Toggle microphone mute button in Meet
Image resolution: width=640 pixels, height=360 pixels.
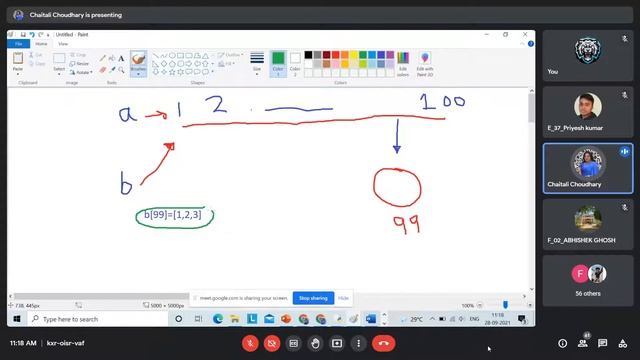point(250,343)
